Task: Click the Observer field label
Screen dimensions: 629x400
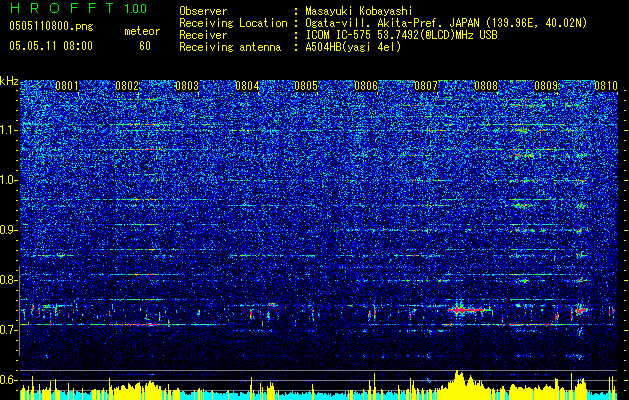Action: pyautogui.click(x=203, y=11)
